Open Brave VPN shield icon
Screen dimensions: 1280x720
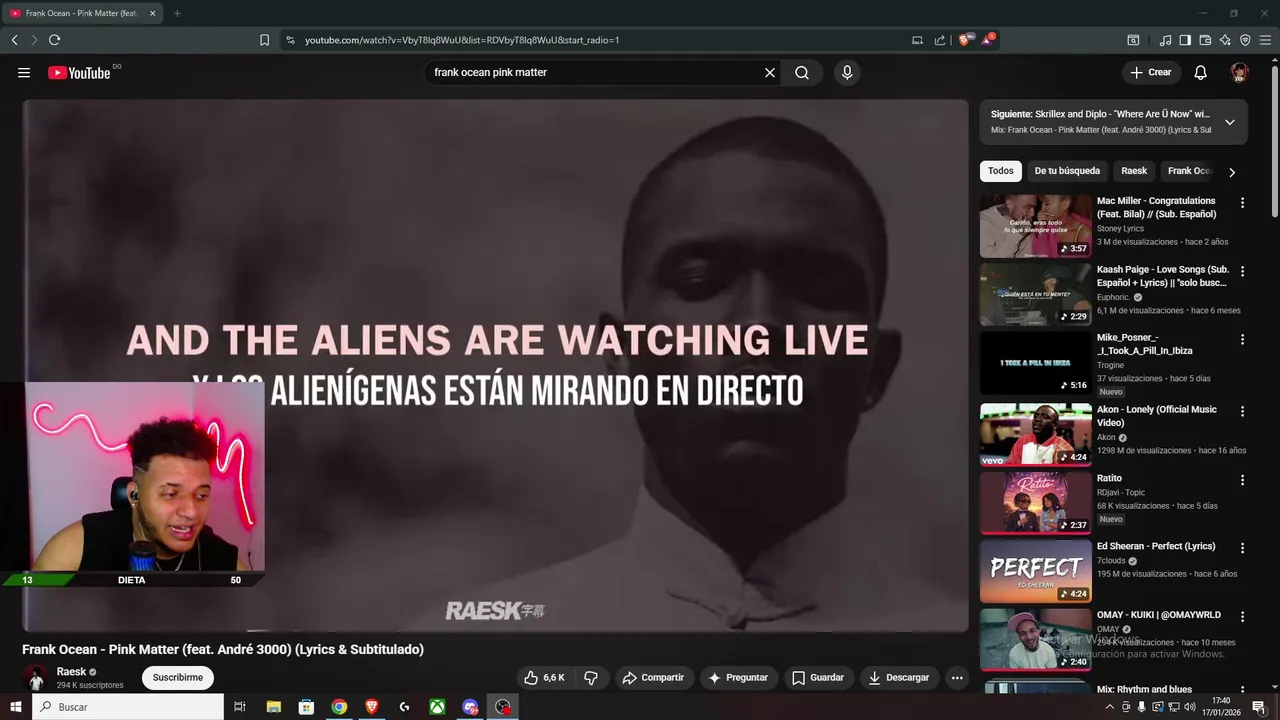coord(1245,40)
